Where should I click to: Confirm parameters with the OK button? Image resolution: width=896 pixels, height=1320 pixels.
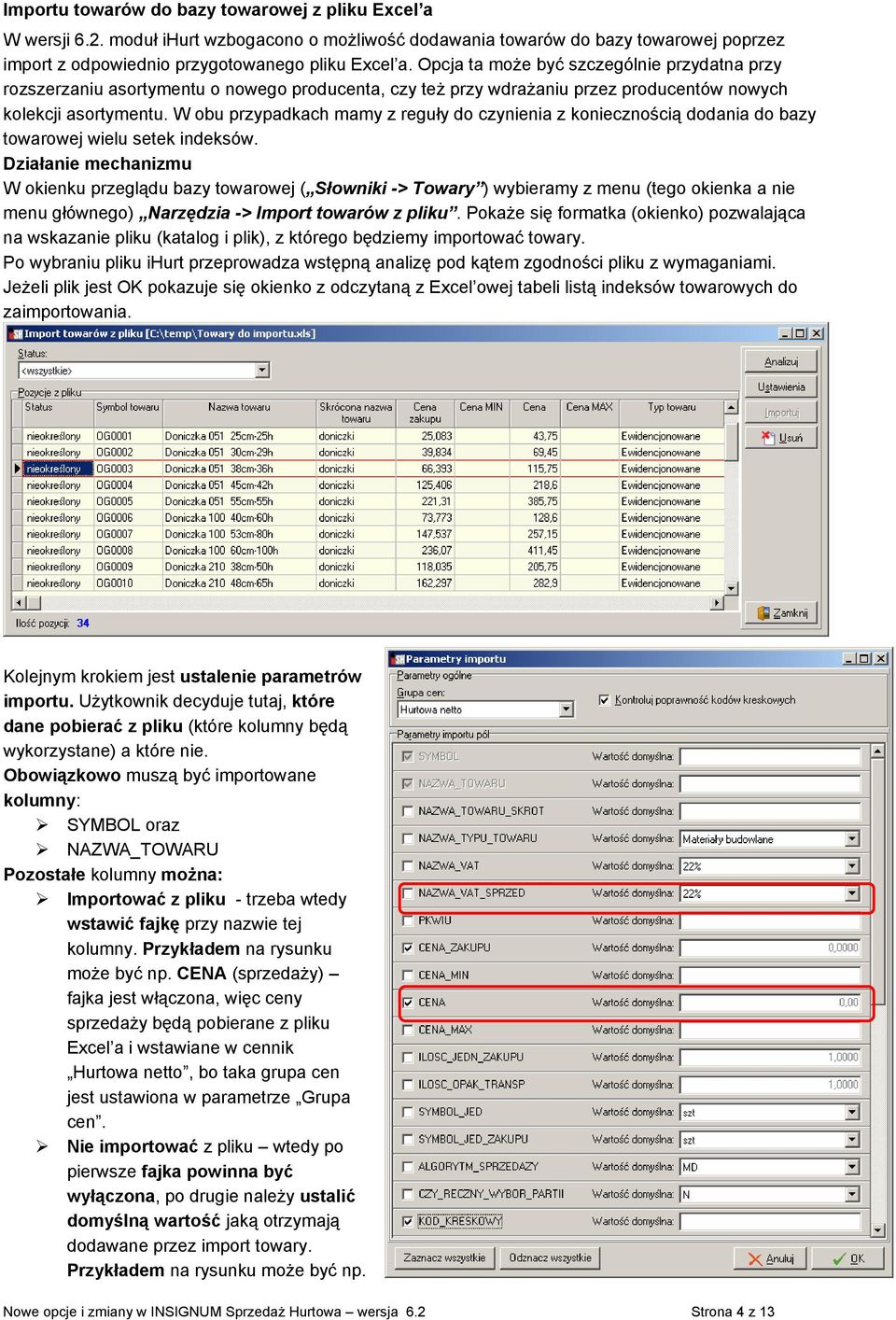[847, 1258]
